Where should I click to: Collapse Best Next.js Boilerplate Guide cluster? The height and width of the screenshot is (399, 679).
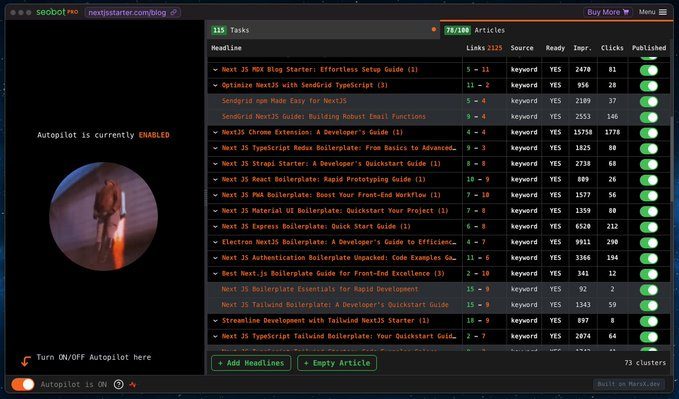215,274
